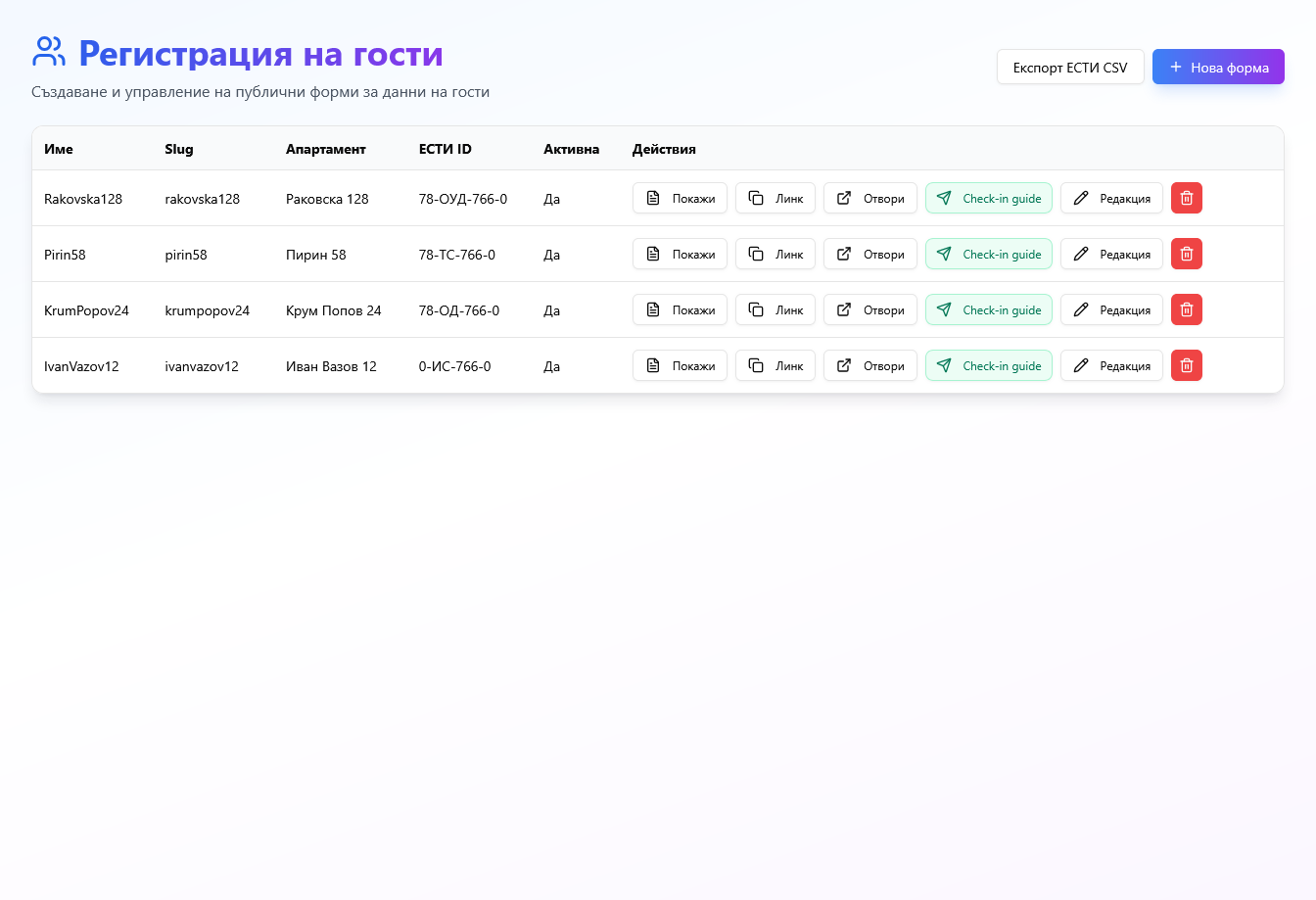
Task: Open the KrumPopov24 form via Отвори
Action: (x=870, y=309)
